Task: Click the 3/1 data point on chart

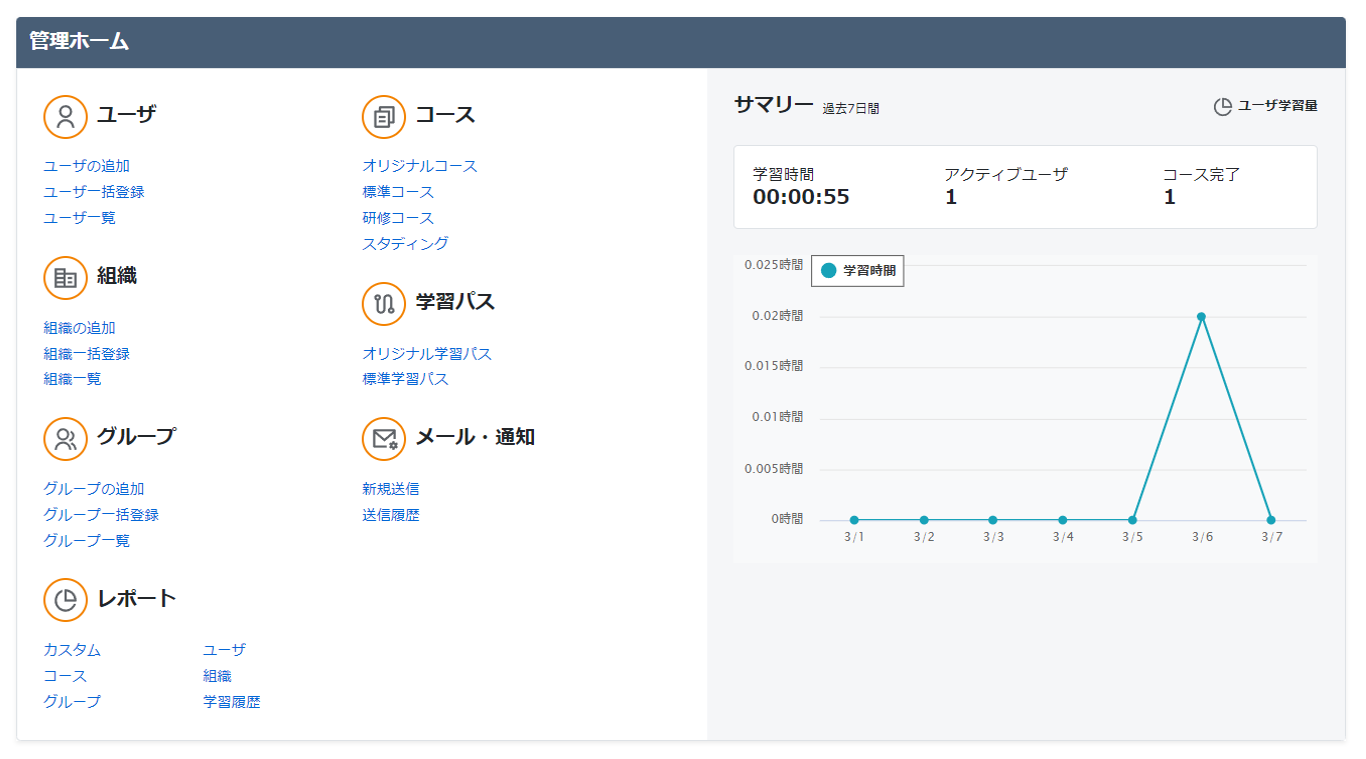Action: pyautogui.click(x=854, y=520)
